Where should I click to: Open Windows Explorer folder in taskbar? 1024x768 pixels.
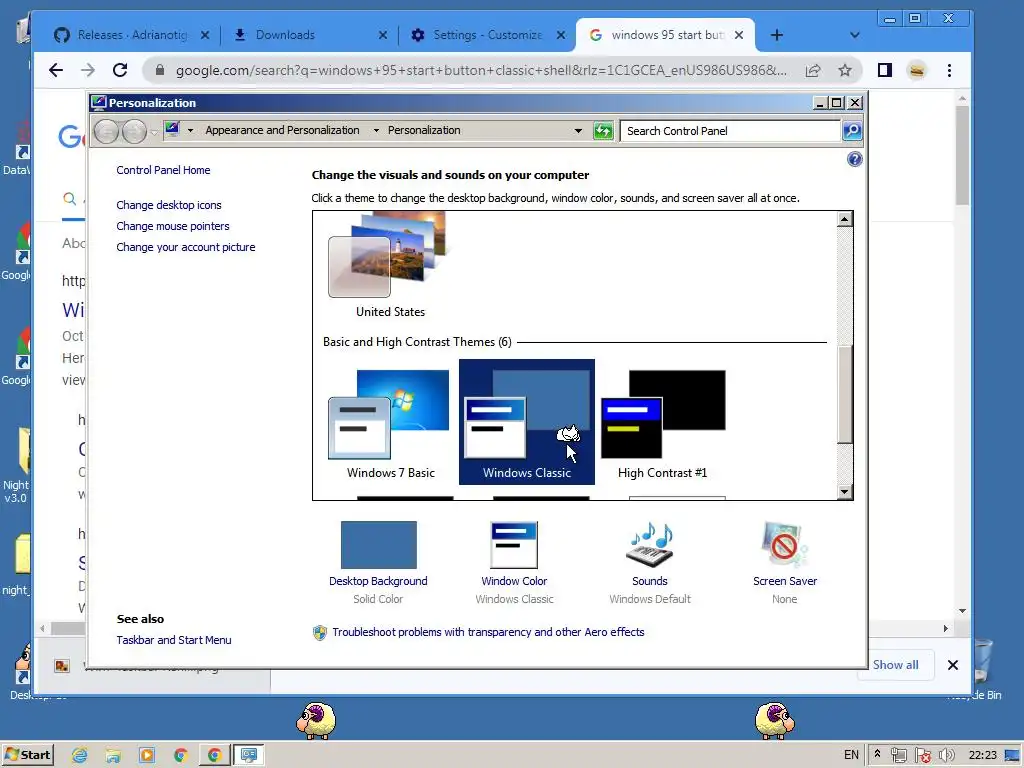(113, 756)
